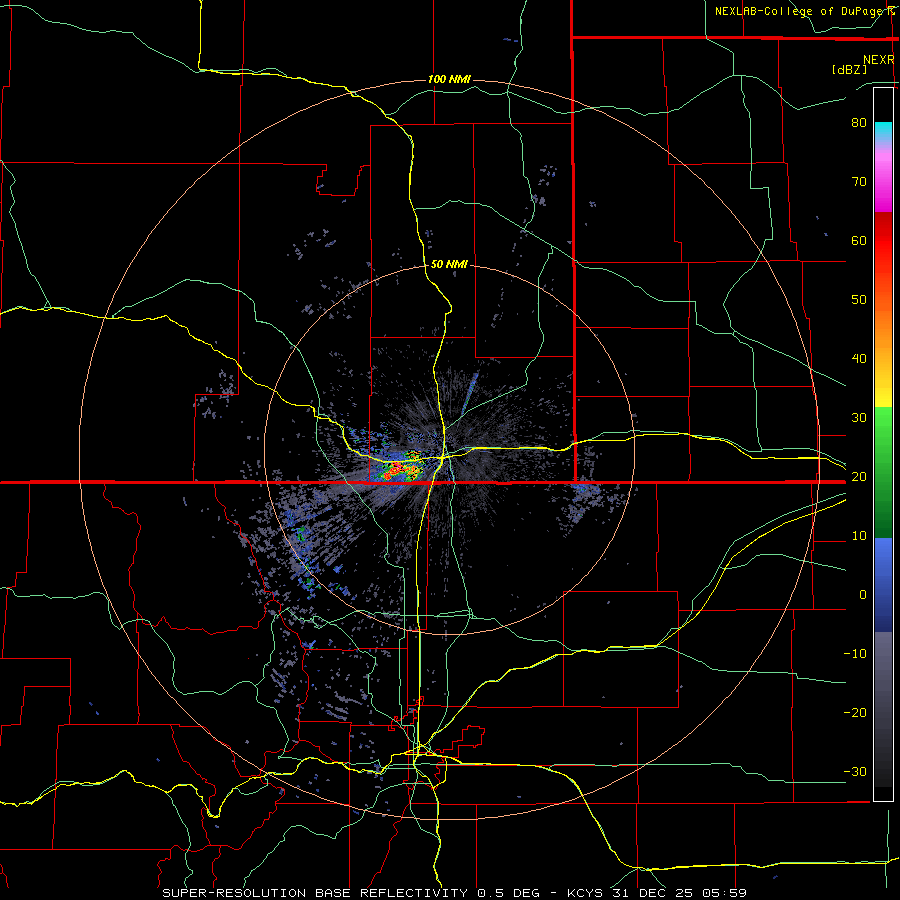Click the [dBZ] unit label
This screenshot has width=900, height=900.
point(849,69)
